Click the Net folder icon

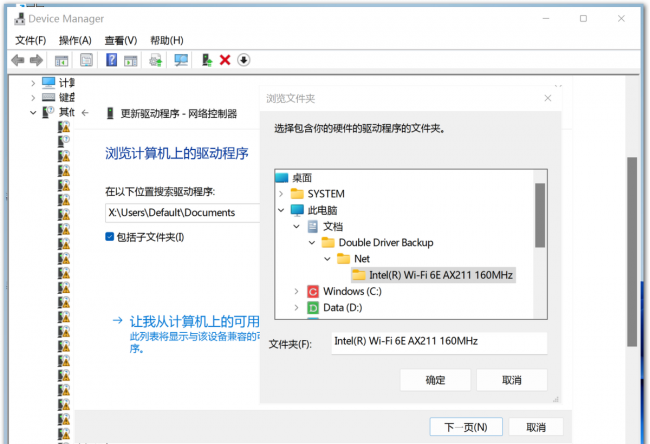343,259
